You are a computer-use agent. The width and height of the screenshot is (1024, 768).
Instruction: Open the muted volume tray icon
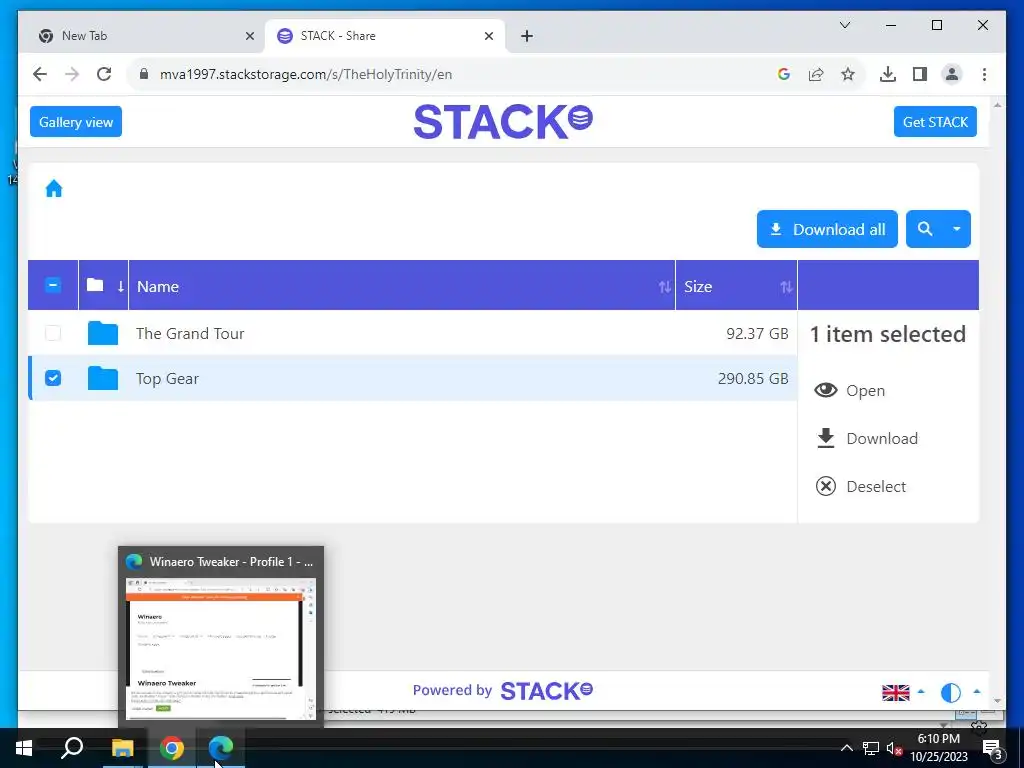(894, 748)
